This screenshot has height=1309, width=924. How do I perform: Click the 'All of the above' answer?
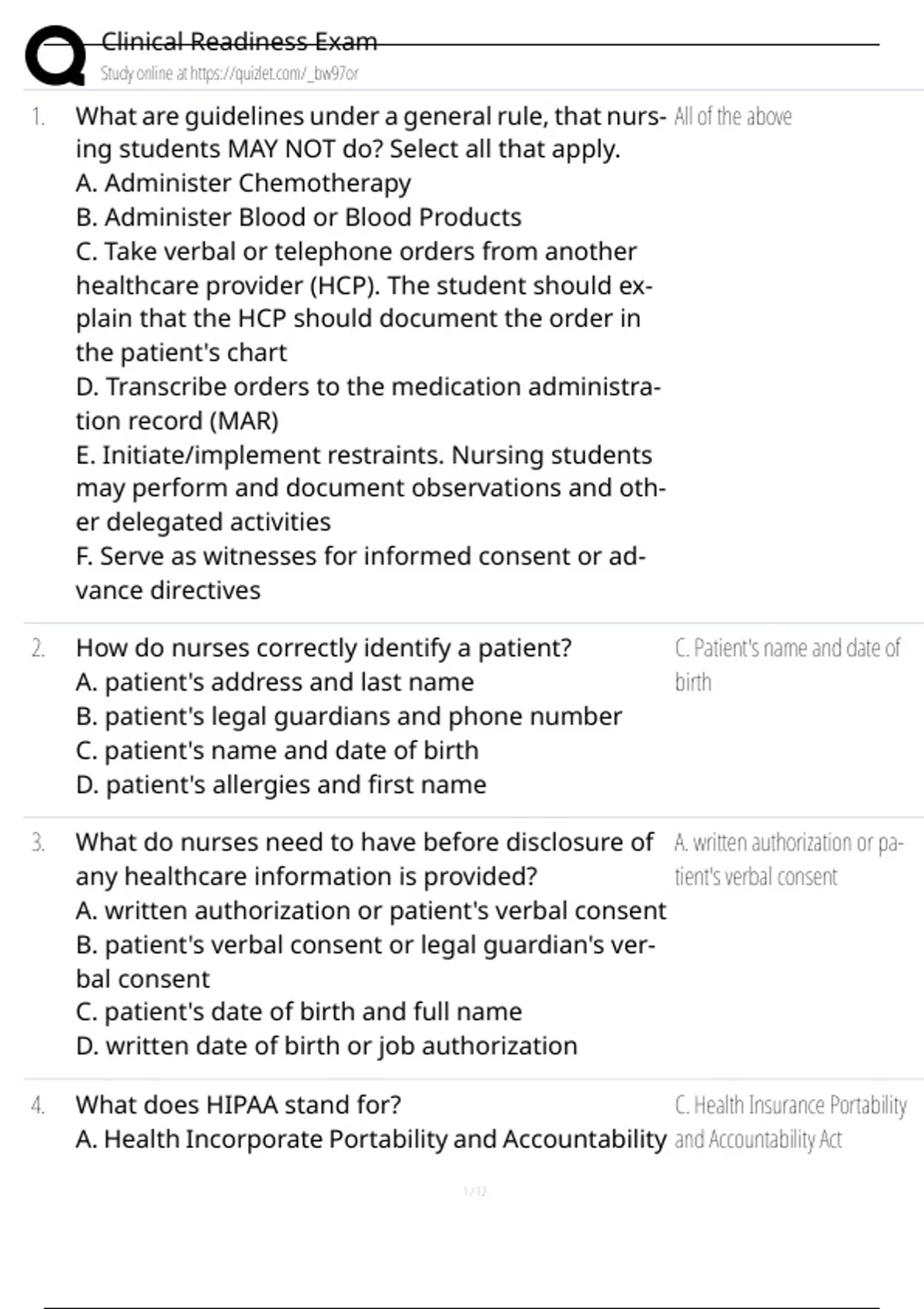pyautogui.click(x=733, y=116)
